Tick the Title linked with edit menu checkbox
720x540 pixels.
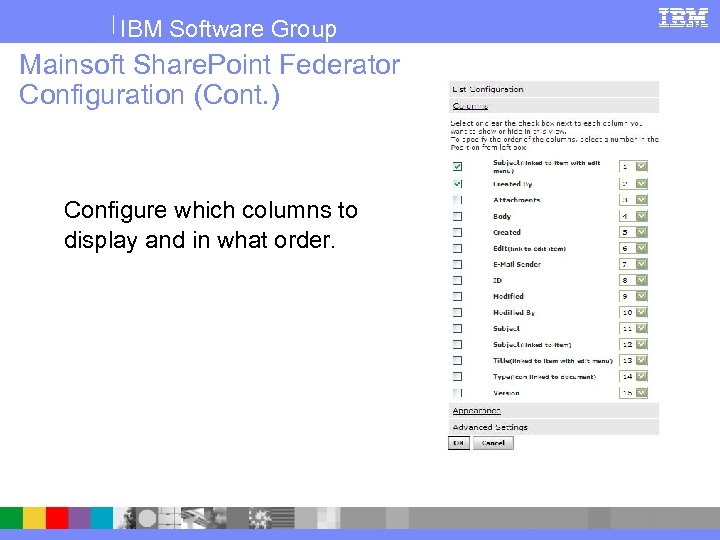pos(457,360)
